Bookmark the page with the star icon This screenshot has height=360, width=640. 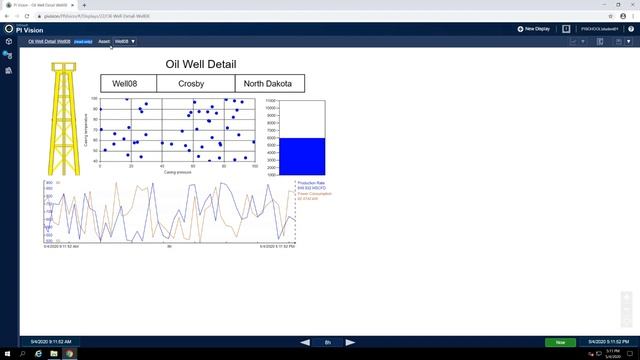pos(611,16)
